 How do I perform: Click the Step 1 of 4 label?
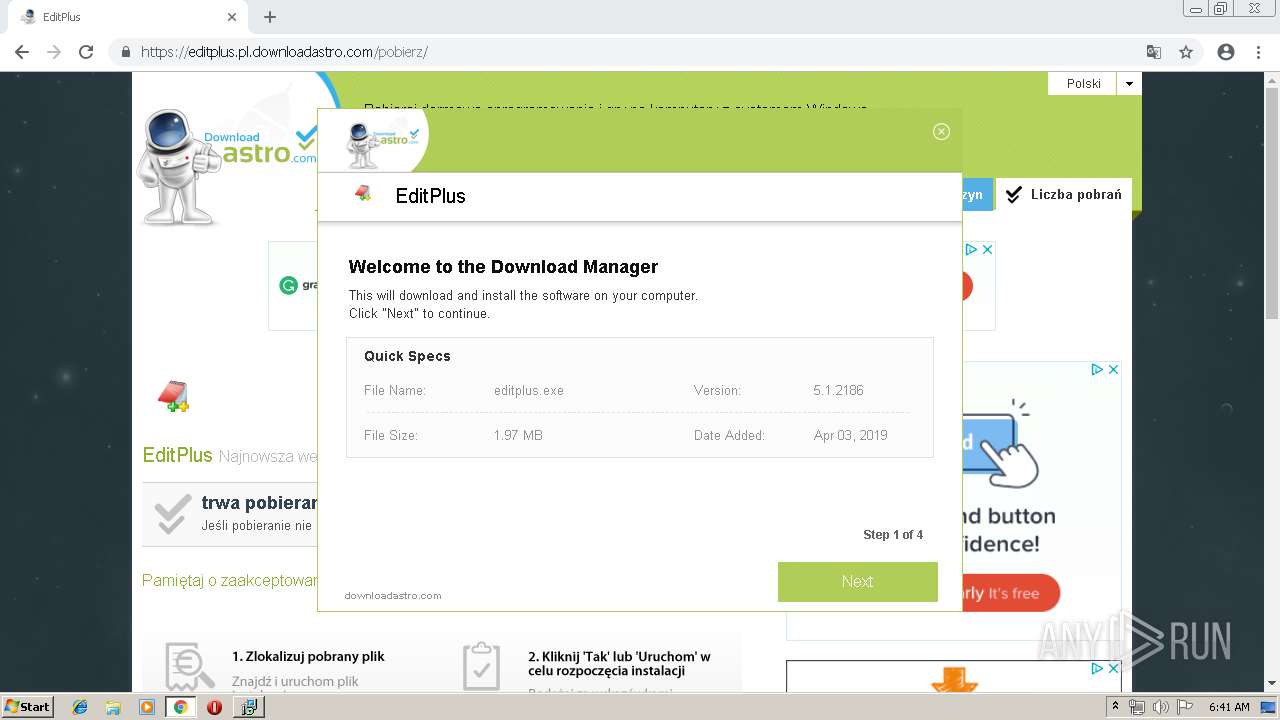893,535
